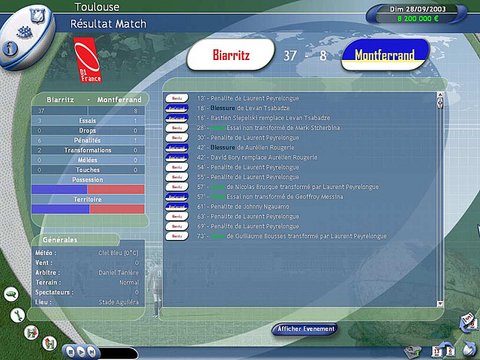Click Biarritz badge on Mark Stcherbina try row

pos(177,128)
